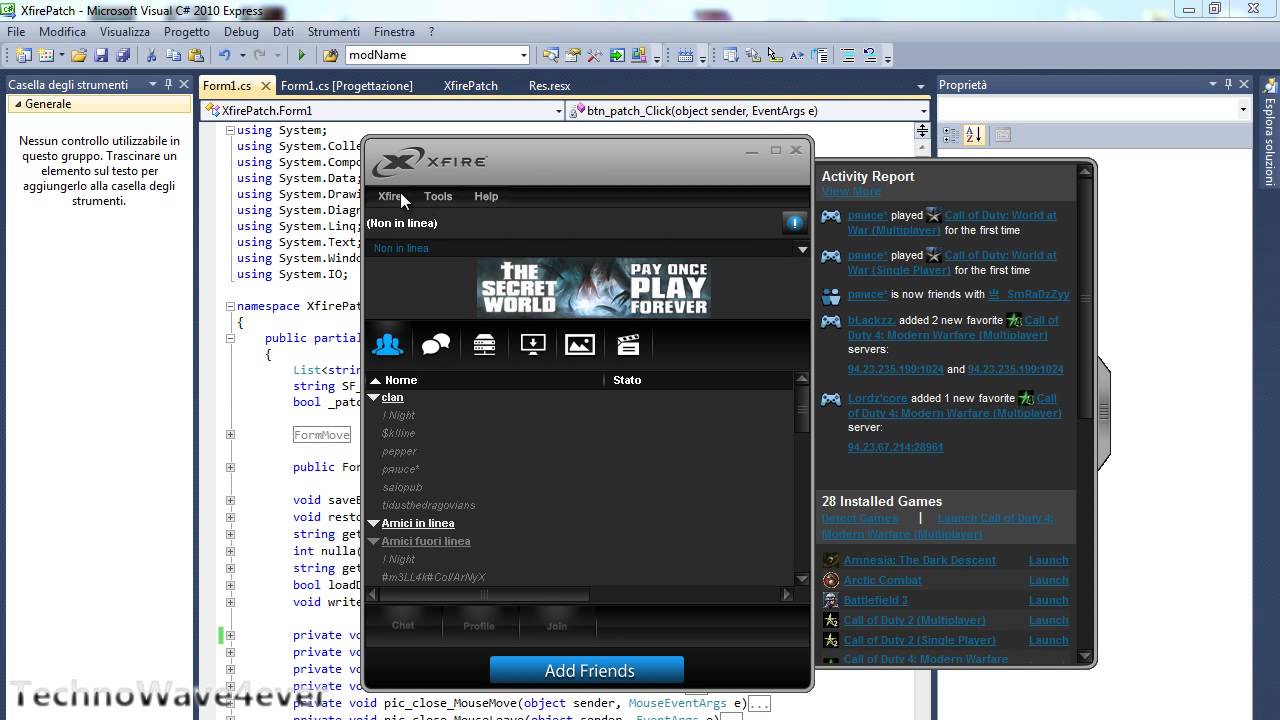Image resolution: width=1280 pixels, height=720 pixels.
Task: Open the Help menu in Xfire window
Action: point(486,196)
